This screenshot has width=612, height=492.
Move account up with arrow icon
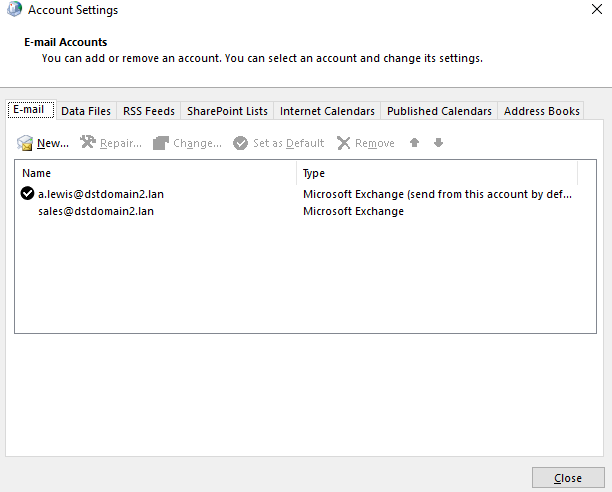(415, 142)
